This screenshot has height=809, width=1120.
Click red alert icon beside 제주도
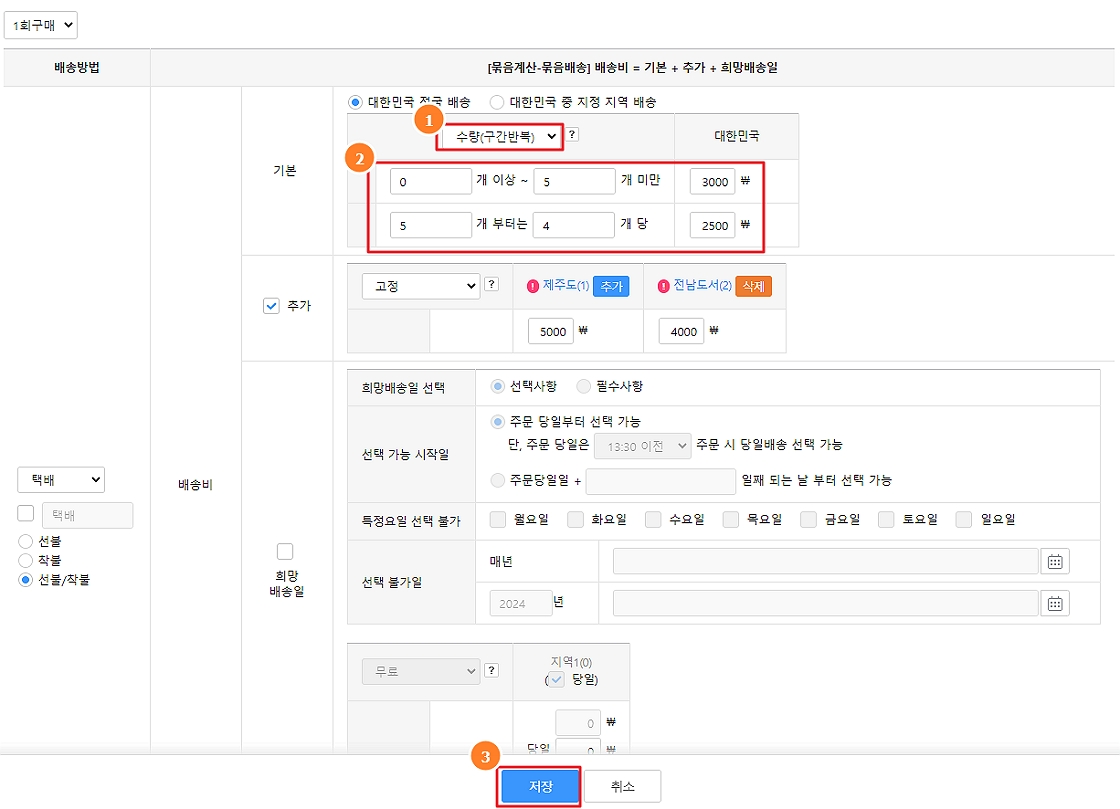533,286
